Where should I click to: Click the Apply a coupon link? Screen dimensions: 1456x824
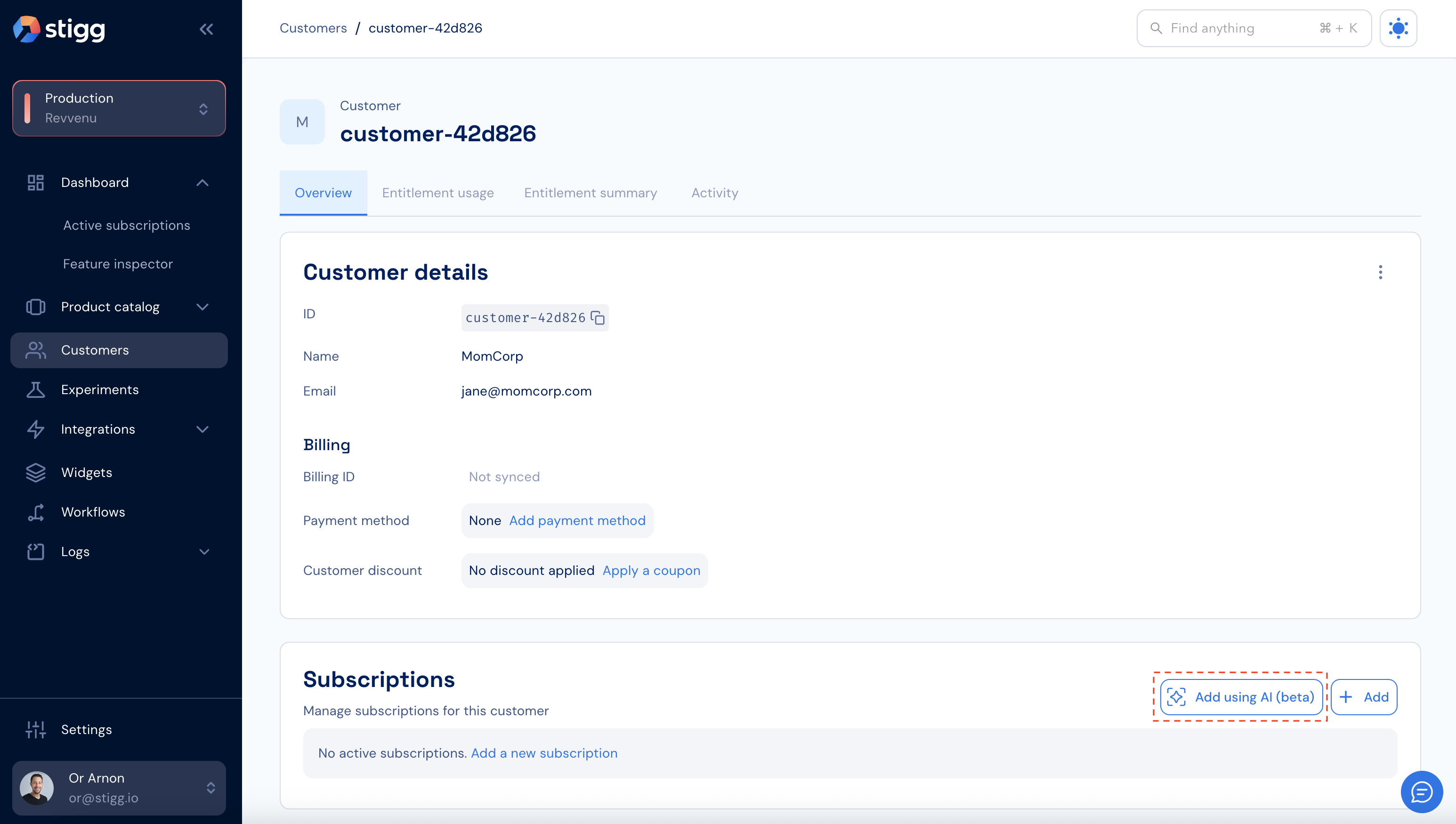[651, 571]
